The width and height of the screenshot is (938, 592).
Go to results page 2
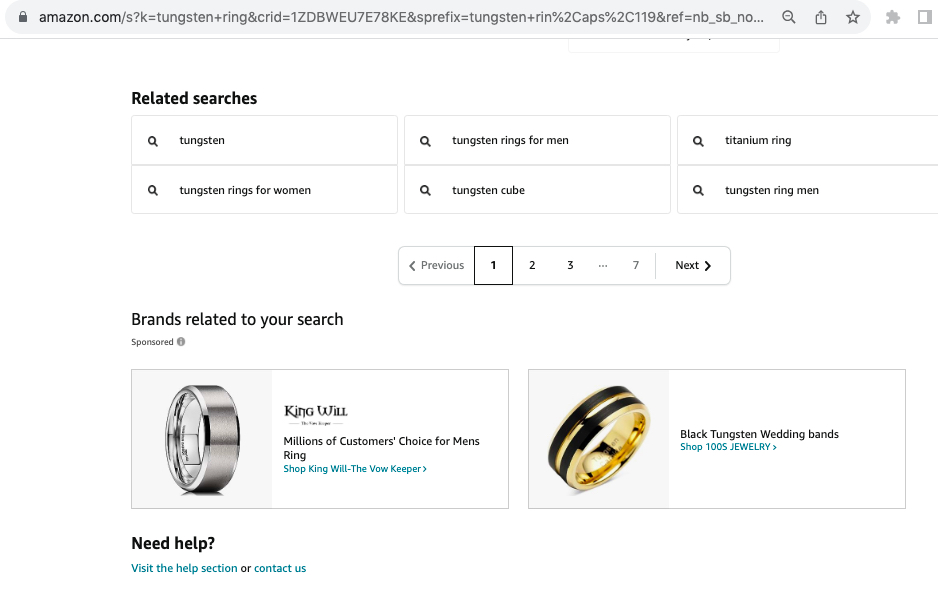click(532, 265)
